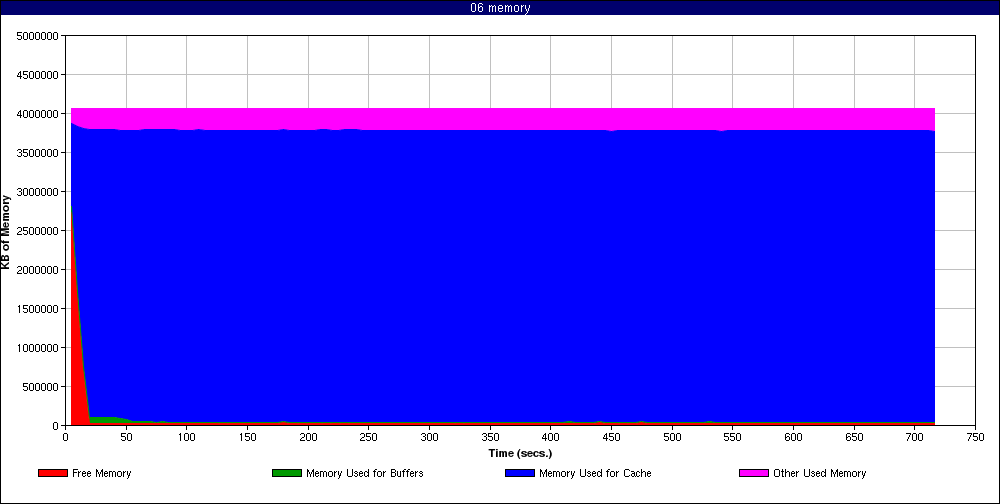Click the 650 x-axis tick label
Viewport: 1000px width, 504px height.
coord(854,438)
